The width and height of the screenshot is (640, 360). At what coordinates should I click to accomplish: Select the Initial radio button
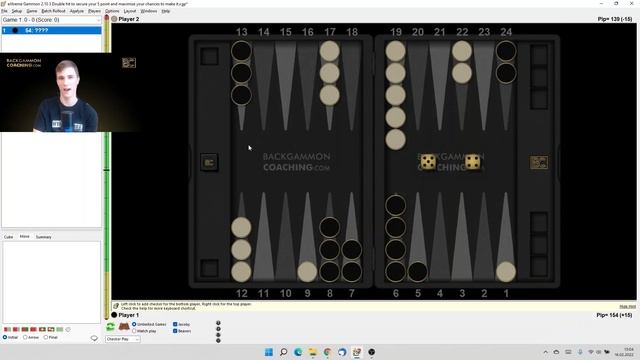[x=5, y=338]
